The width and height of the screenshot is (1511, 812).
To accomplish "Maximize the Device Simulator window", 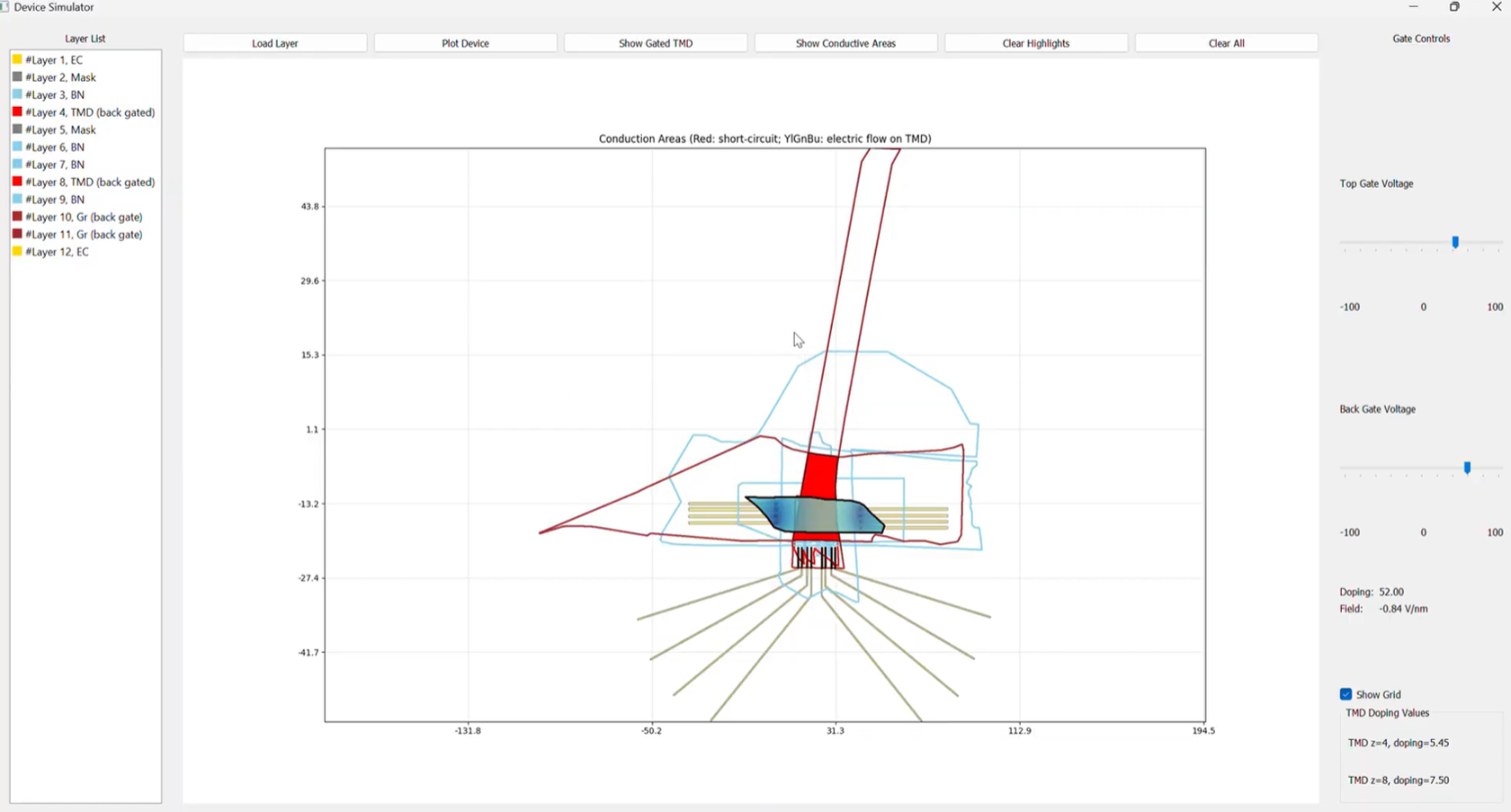I will (1454, 7).
